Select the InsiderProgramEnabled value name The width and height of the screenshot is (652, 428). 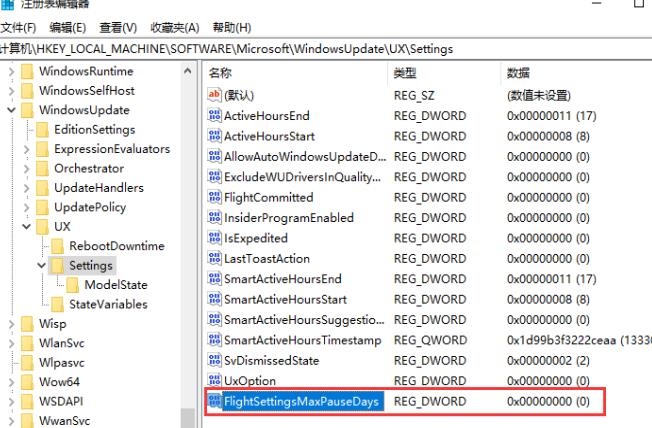(x=289, y=218)
